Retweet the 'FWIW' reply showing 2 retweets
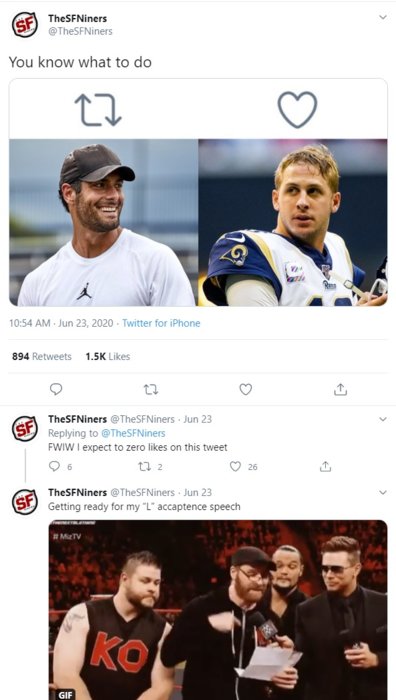396x700 pixels. (x=144, y=467)
